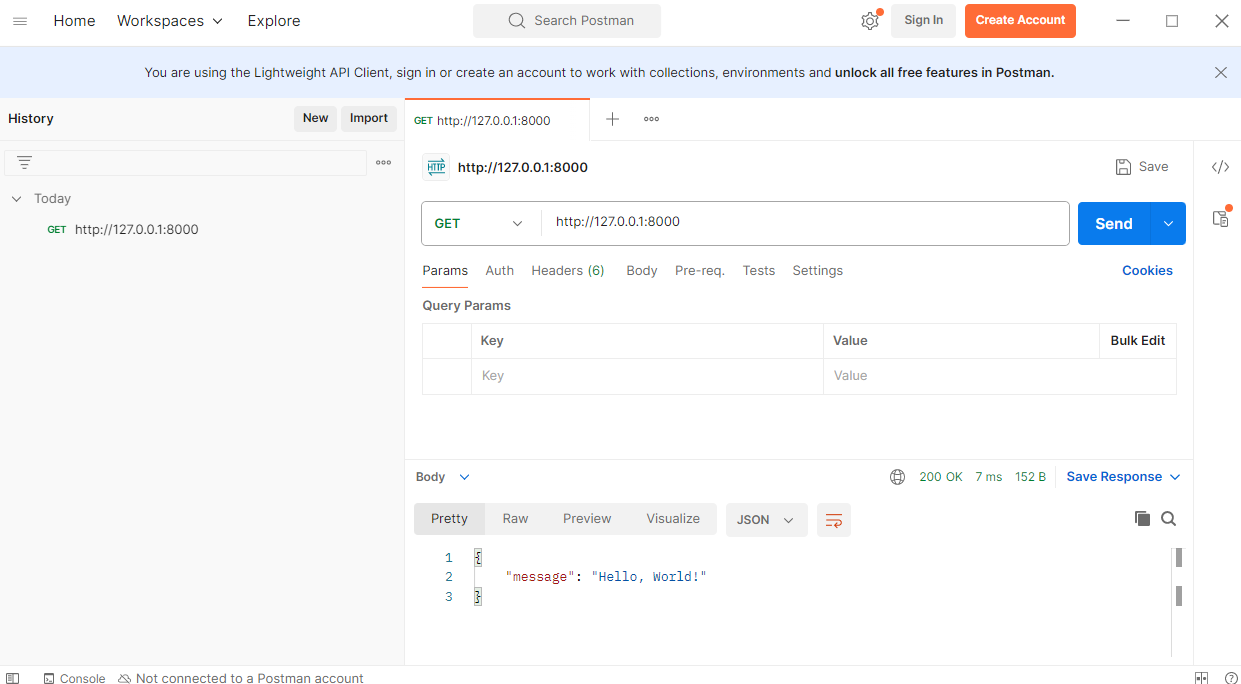This screenshot has width=1241, height=684.
Task: Click the plus icon for new tab
Action: coord(613,119)
